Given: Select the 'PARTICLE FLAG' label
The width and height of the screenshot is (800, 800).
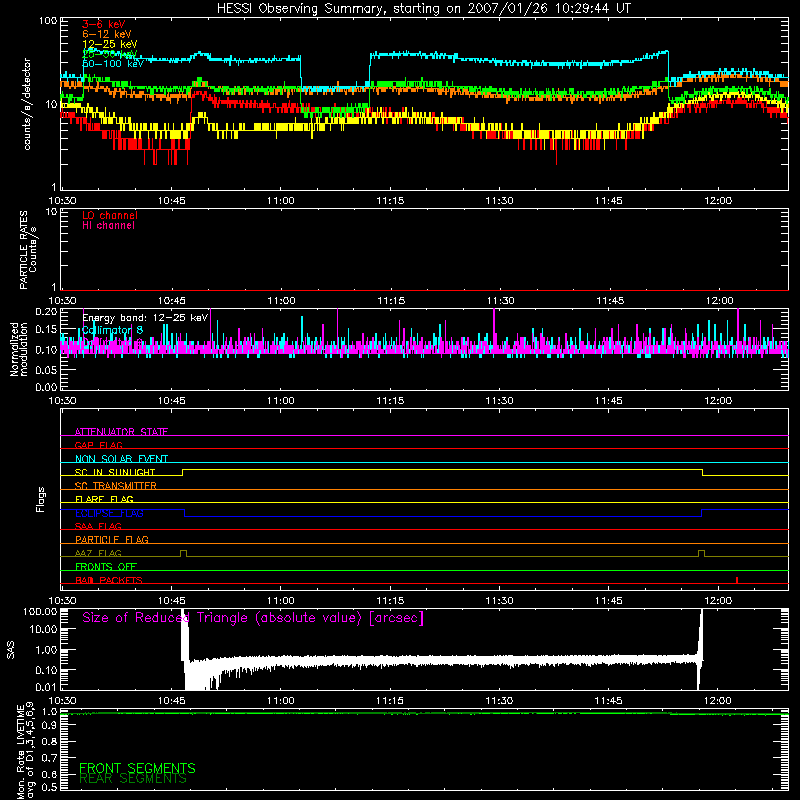Looking at the screenshot, I should tap(112, 539).
